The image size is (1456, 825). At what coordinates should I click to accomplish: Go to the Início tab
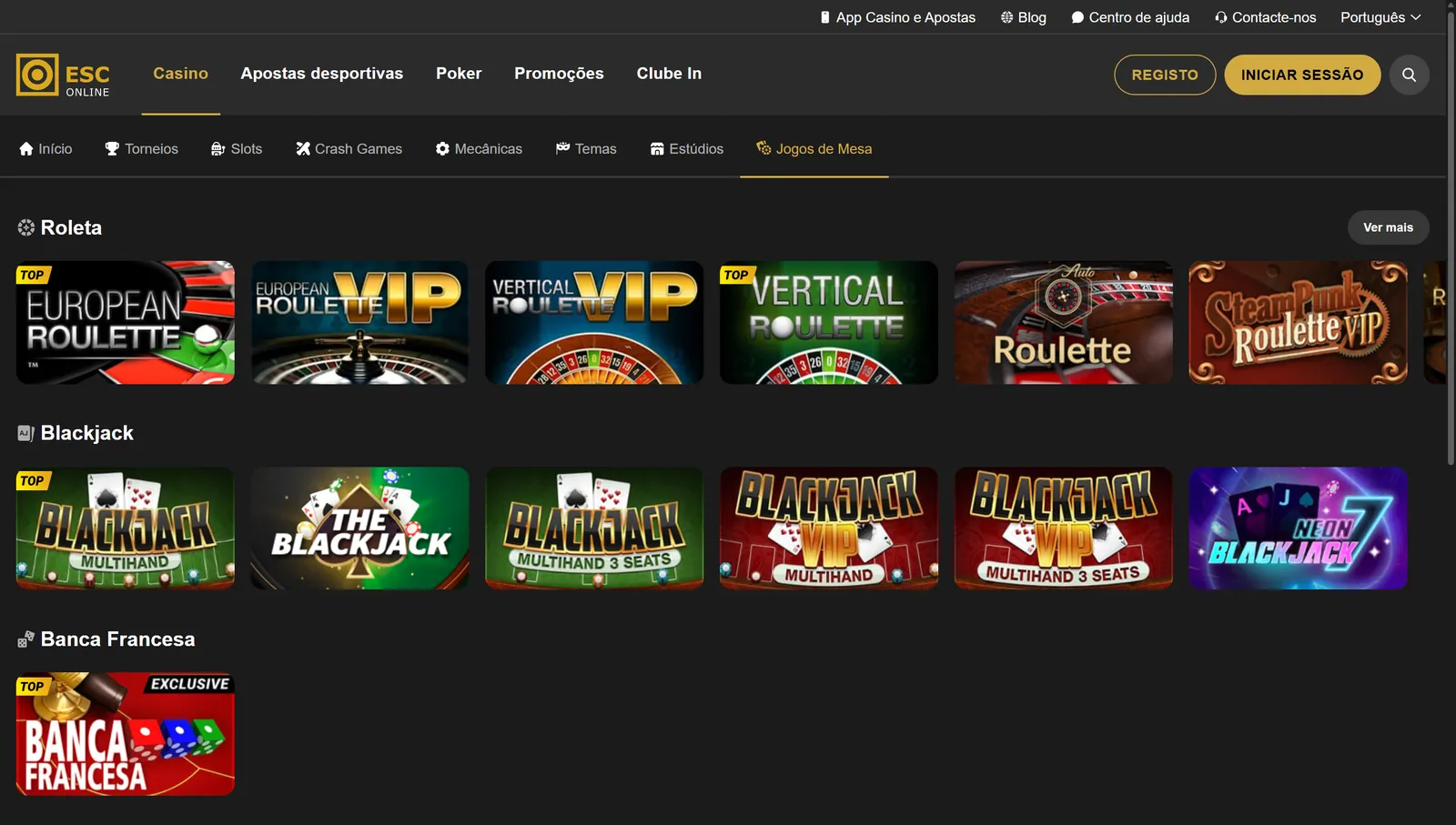click(x=45, y=148)
